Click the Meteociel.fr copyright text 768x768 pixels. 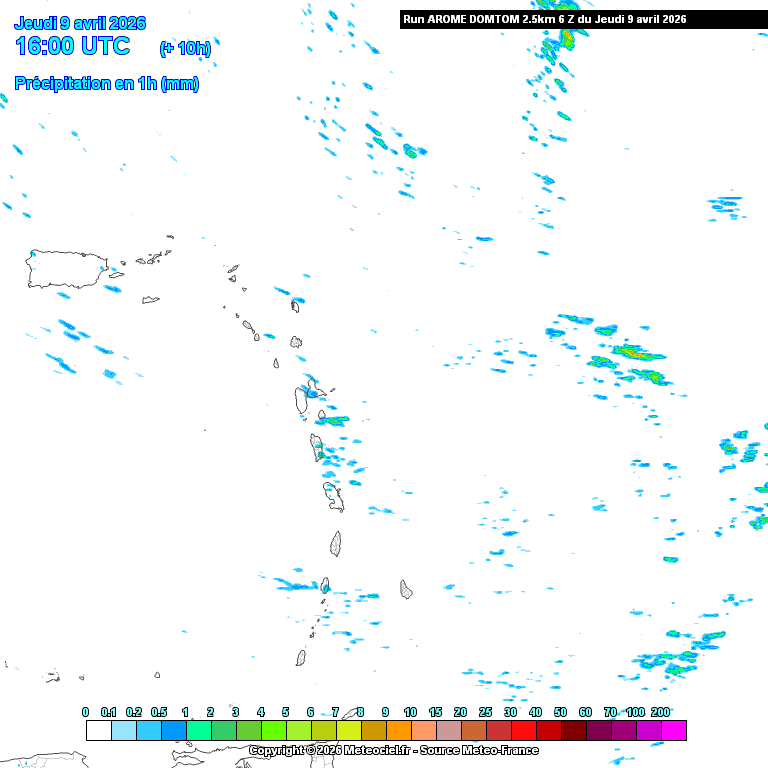tap(393, 750)
